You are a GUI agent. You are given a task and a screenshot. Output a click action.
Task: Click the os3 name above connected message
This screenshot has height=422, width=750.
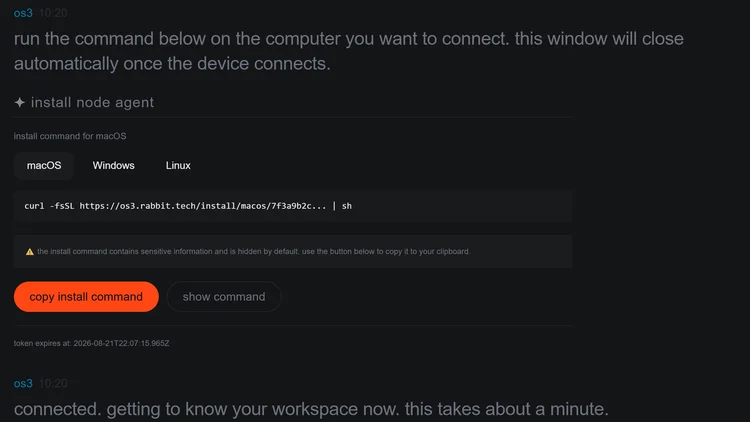[23, 383]
